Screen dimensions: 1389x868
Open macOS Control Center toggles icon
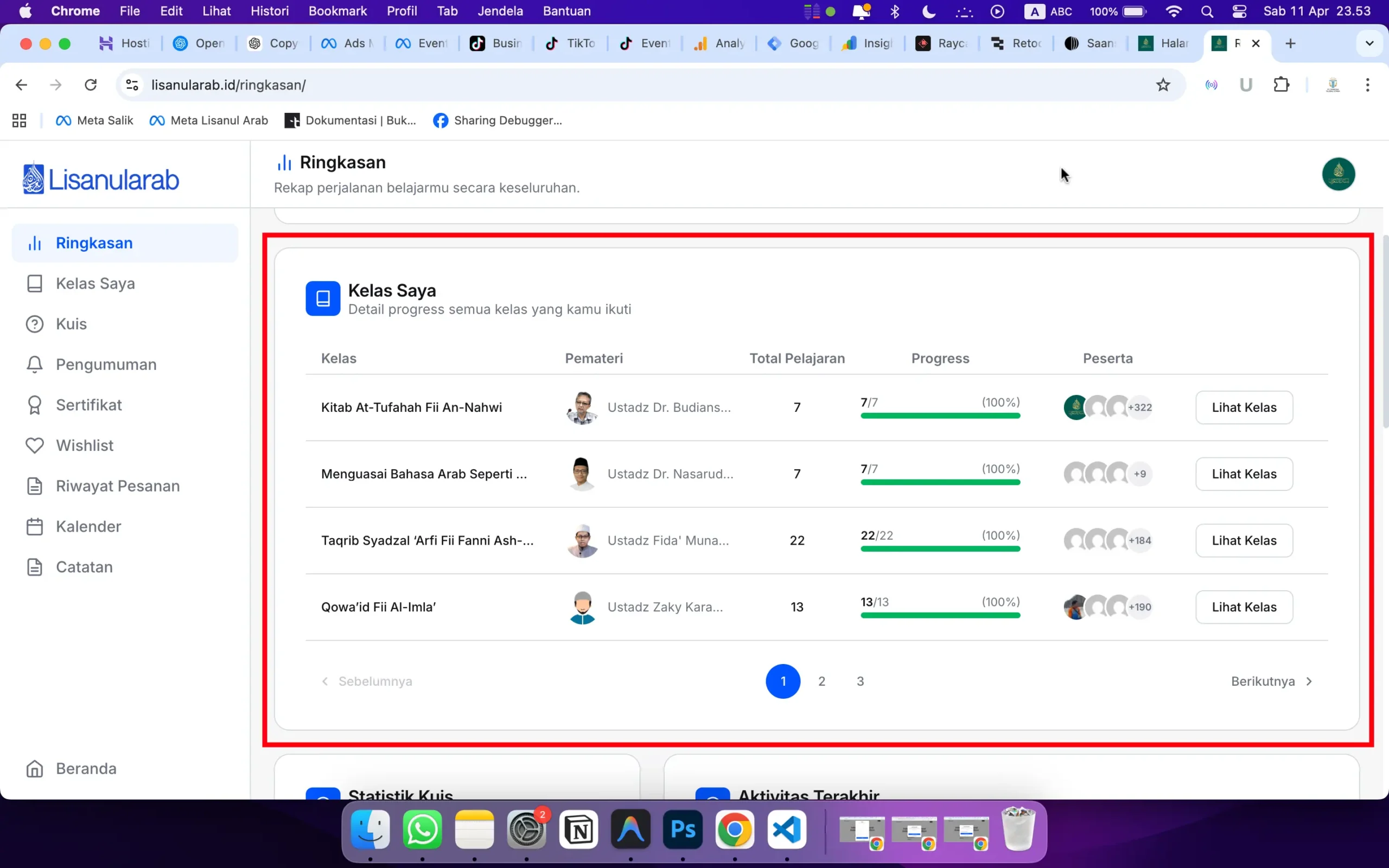tap(1239, 11)
